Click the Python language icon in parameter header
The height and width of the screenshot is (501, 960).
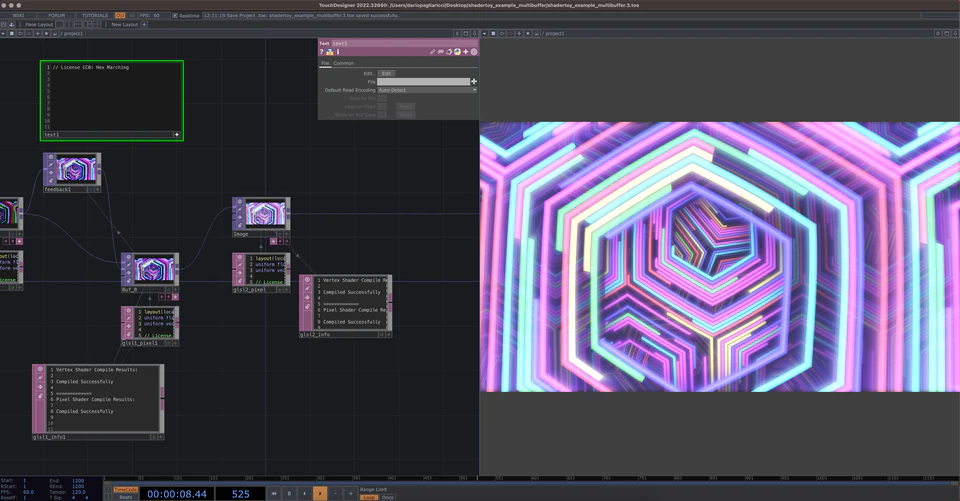457,52
